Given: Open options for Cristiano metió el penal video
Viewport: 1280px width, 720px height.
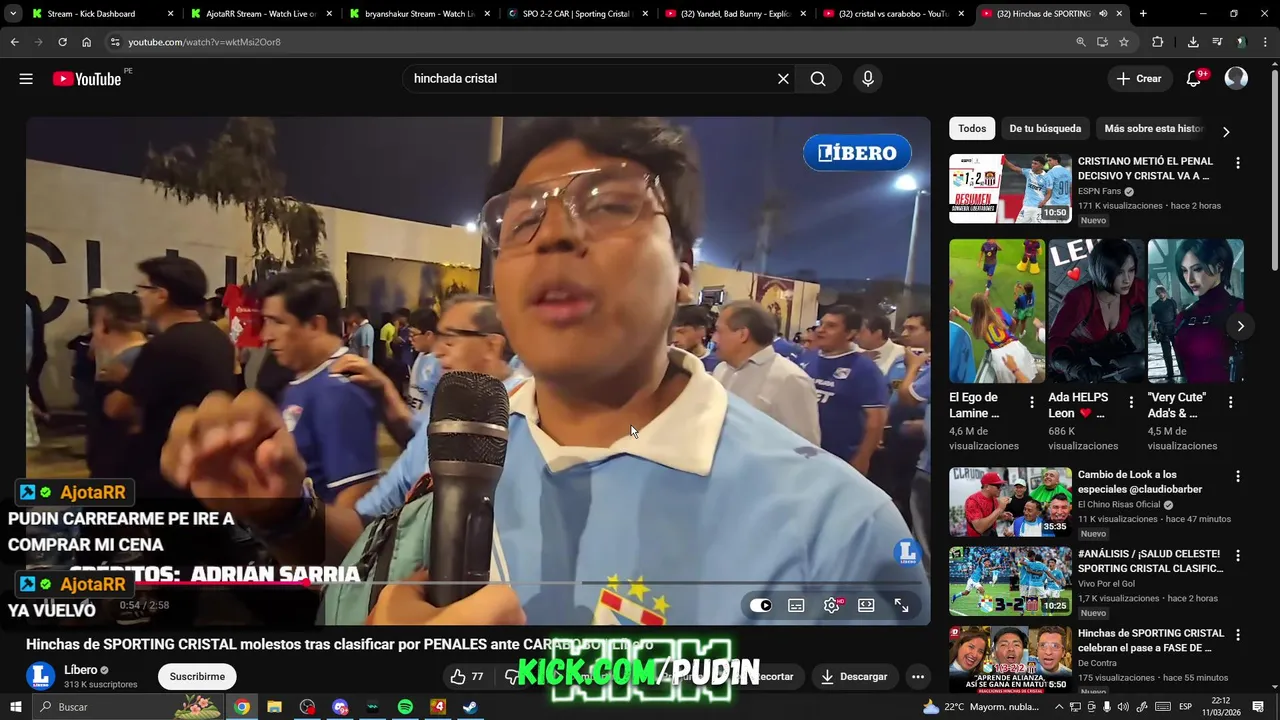Looking at the screenshot, I should [x=1238, y=163].
